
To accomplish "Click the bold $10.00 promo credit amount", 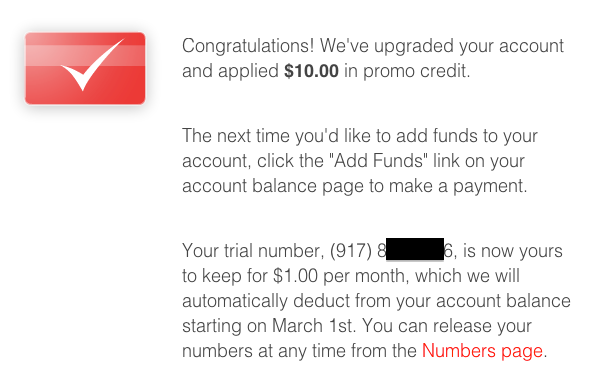I will 311,71.
